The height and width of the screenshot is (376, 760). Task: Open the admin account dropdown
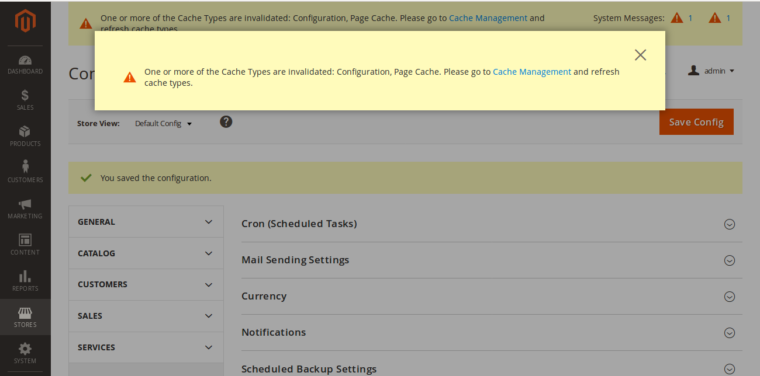[x=711, y=71]
